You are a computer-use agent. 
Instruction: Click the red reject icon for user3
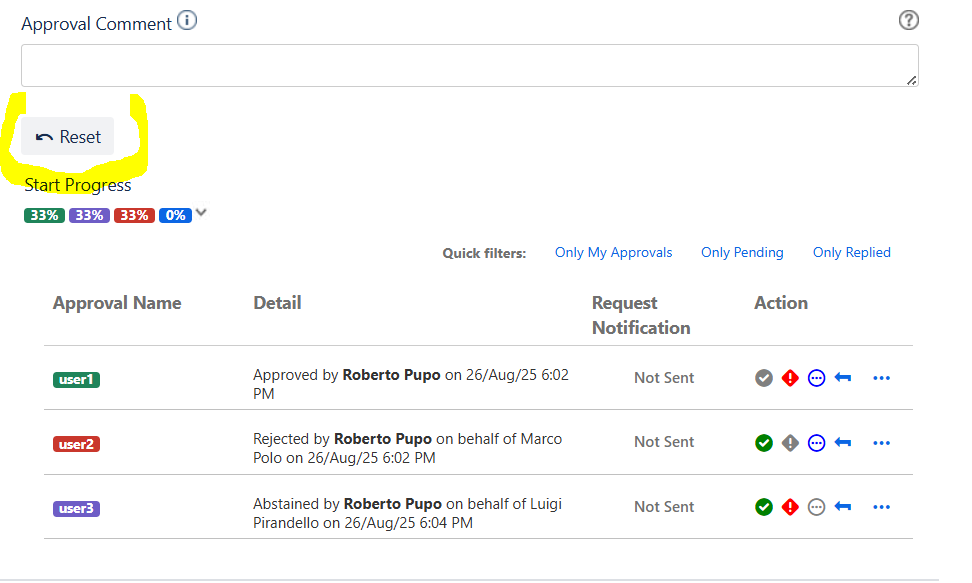click(790, 507)
